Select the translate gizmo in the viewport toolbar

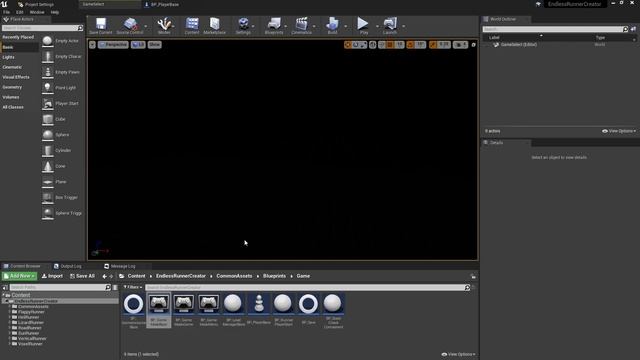(x=348, y=44)
